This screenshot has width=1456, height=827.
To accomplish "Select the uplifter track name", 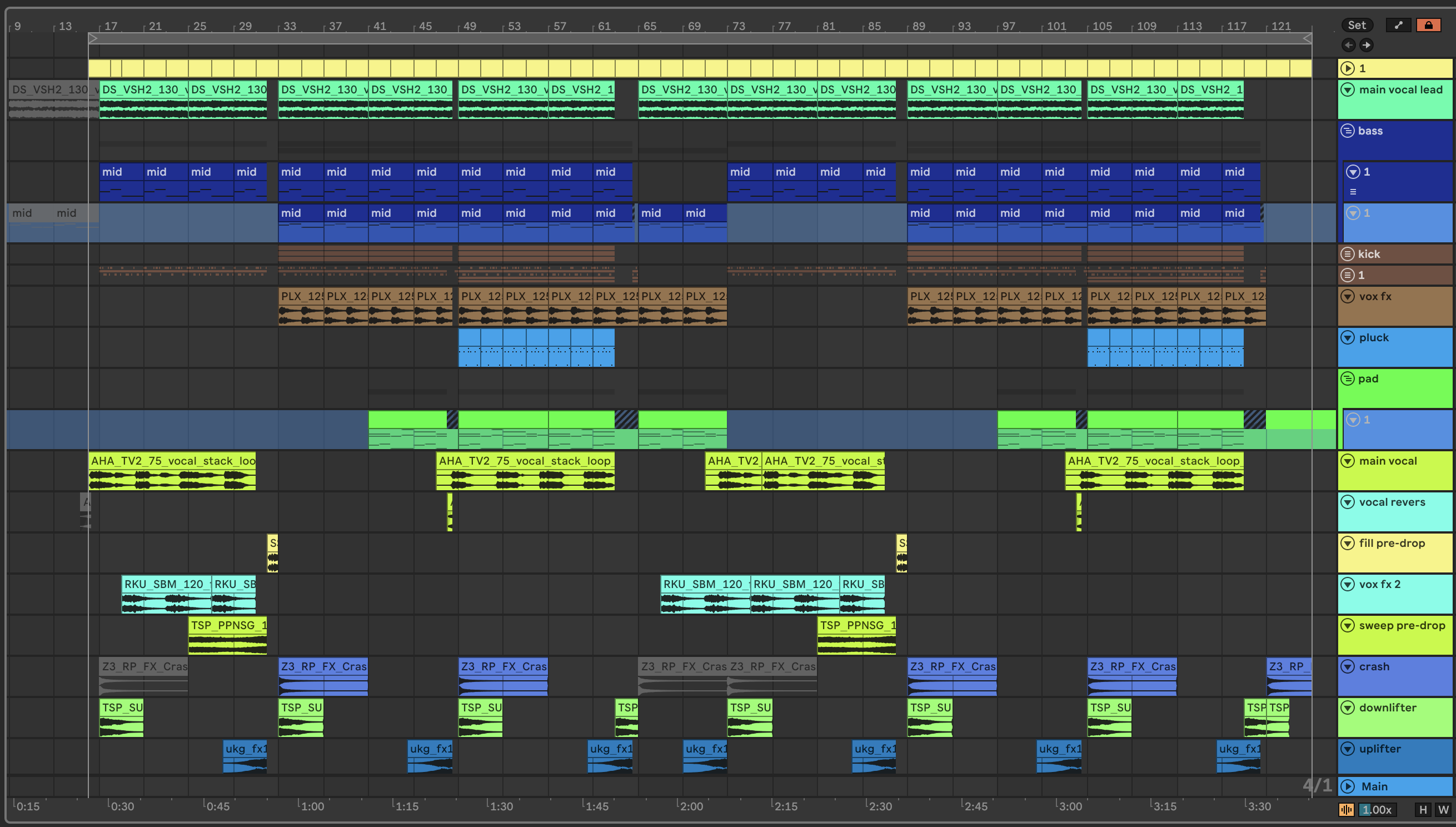I will (1380, 749).
